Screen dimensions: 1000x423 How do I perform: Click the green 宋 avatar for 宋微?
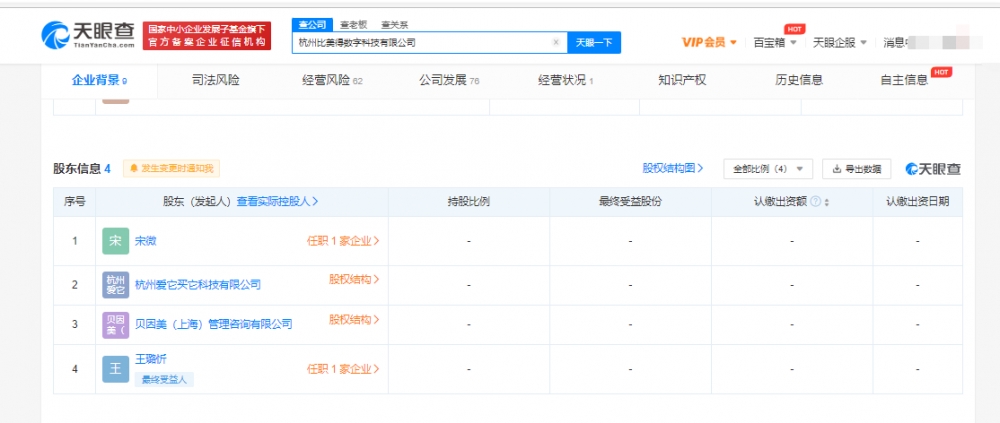[115, 241]
